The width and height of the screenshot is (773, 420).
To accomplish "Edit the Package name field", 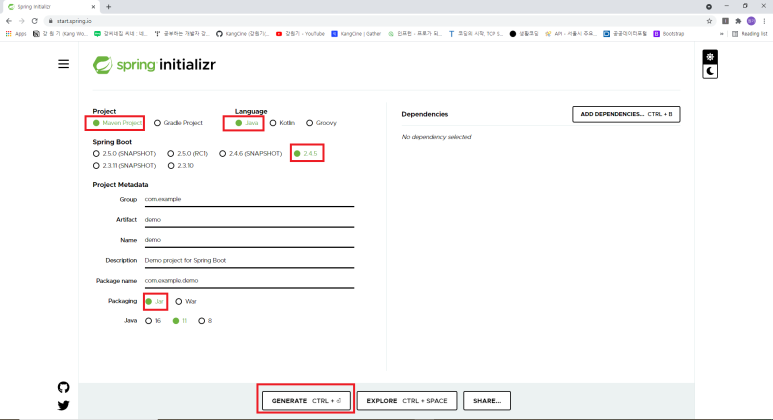I will 249,281.
